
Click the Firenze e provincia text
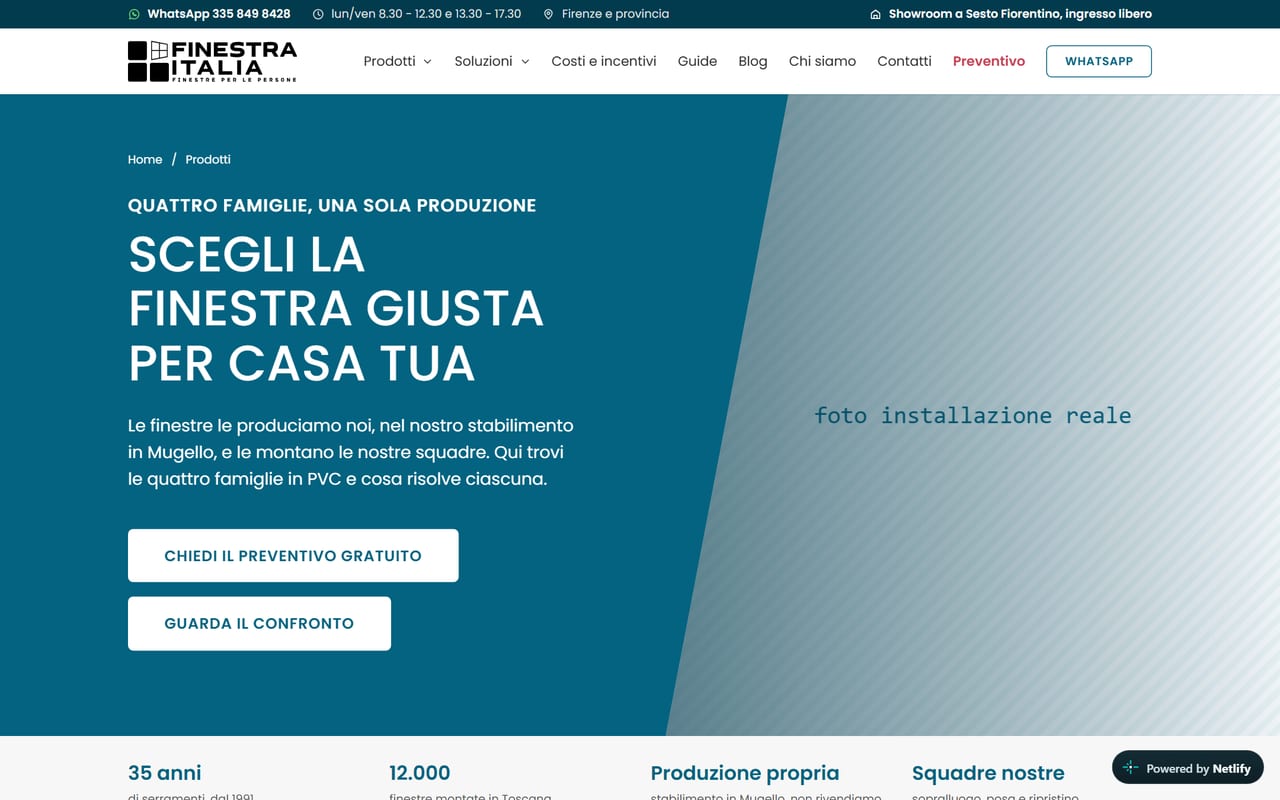click(615, 14)
